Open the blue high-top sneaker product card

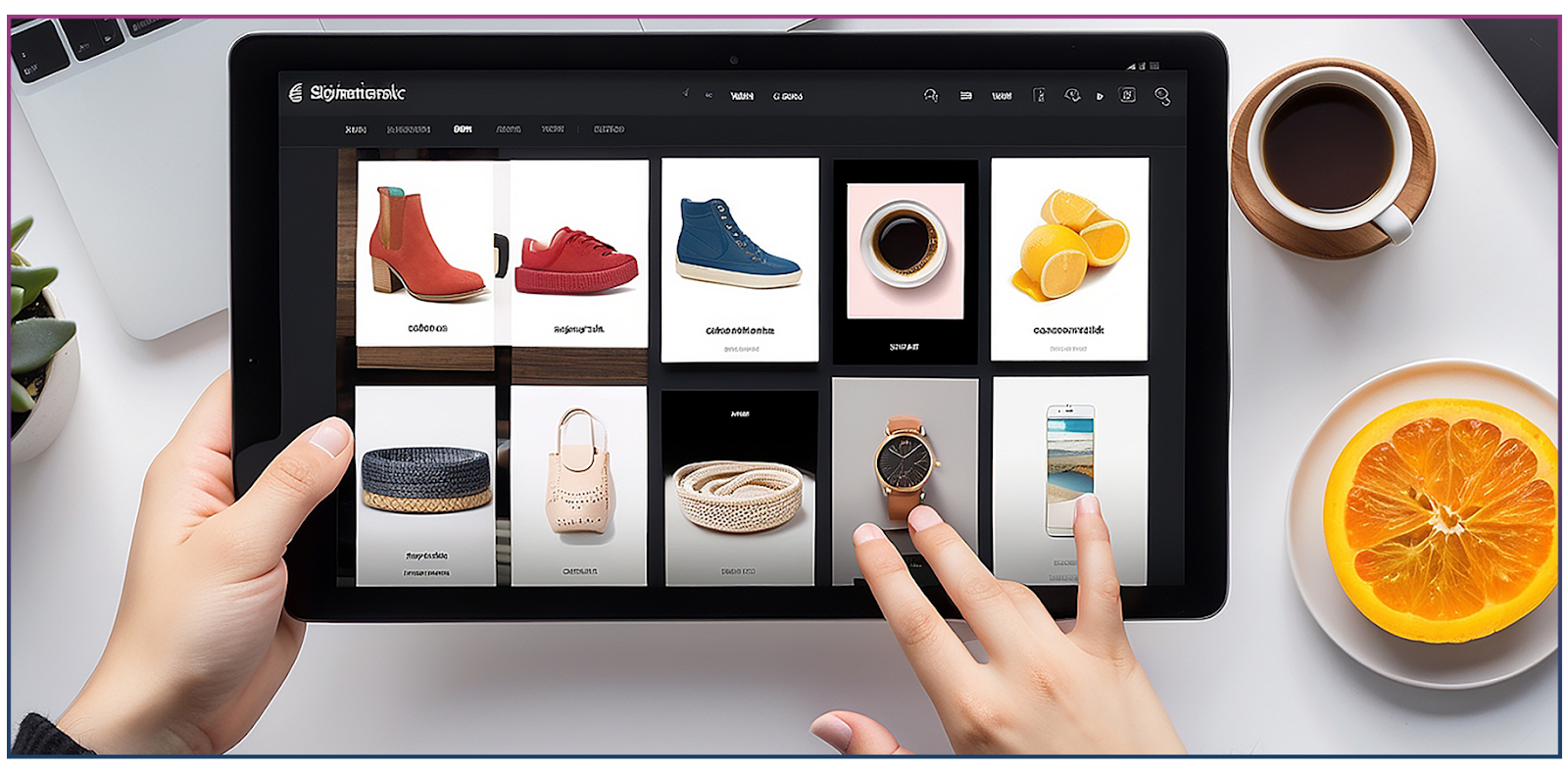[x=740, y=260]
